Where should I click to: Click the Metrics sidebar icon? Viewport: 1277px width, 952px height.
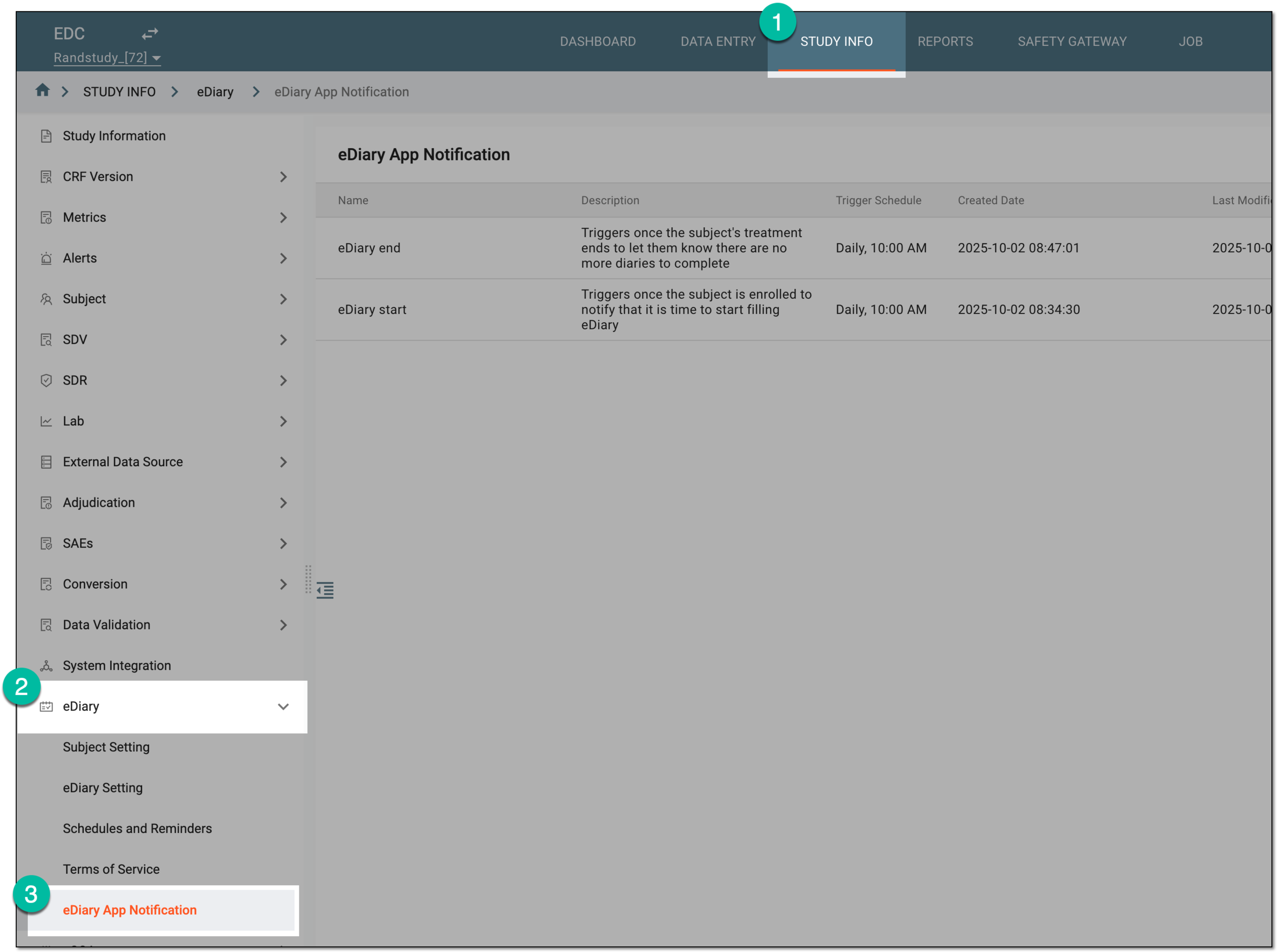pyautogui.click(x=46, y=218)
